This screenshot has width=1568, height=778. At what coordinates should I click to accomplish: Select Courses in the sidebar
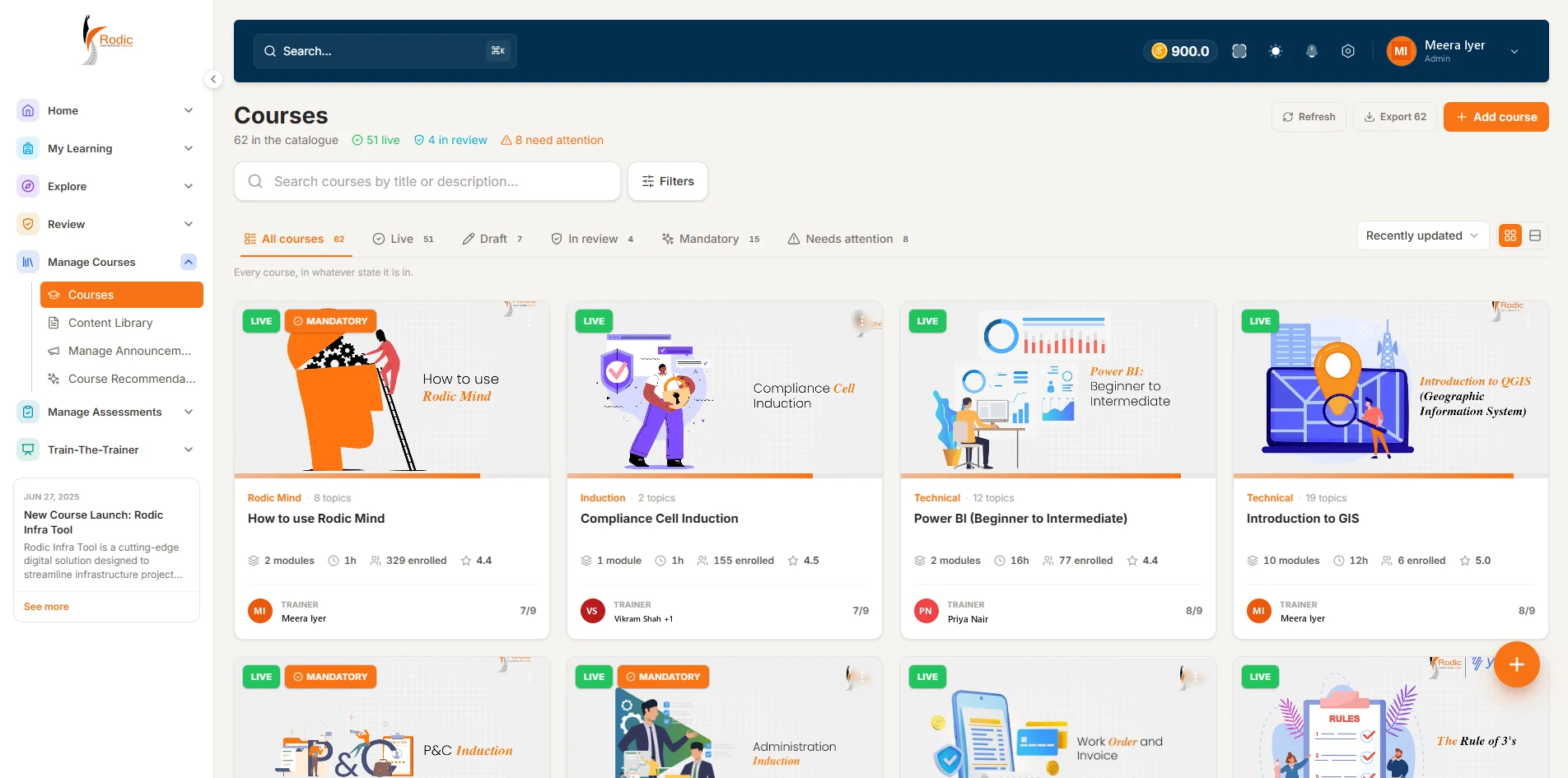[122, 295]
